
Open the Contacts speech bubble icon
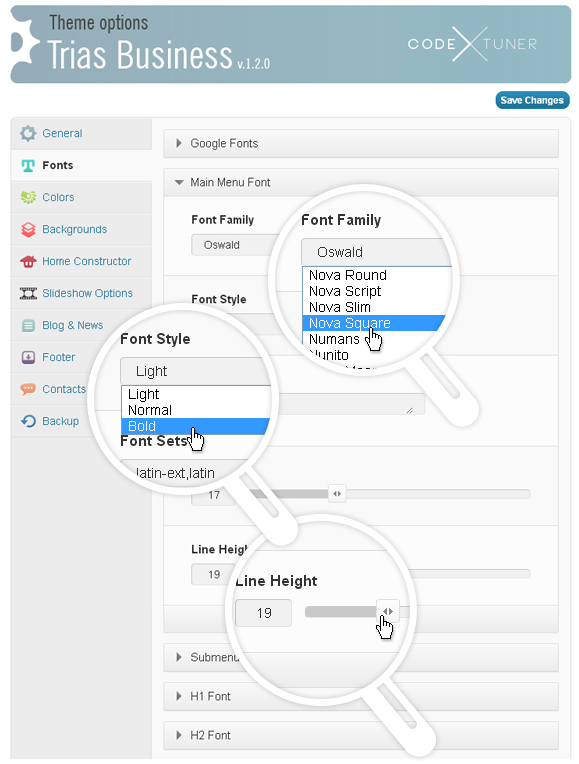click(x=28, y=389)
